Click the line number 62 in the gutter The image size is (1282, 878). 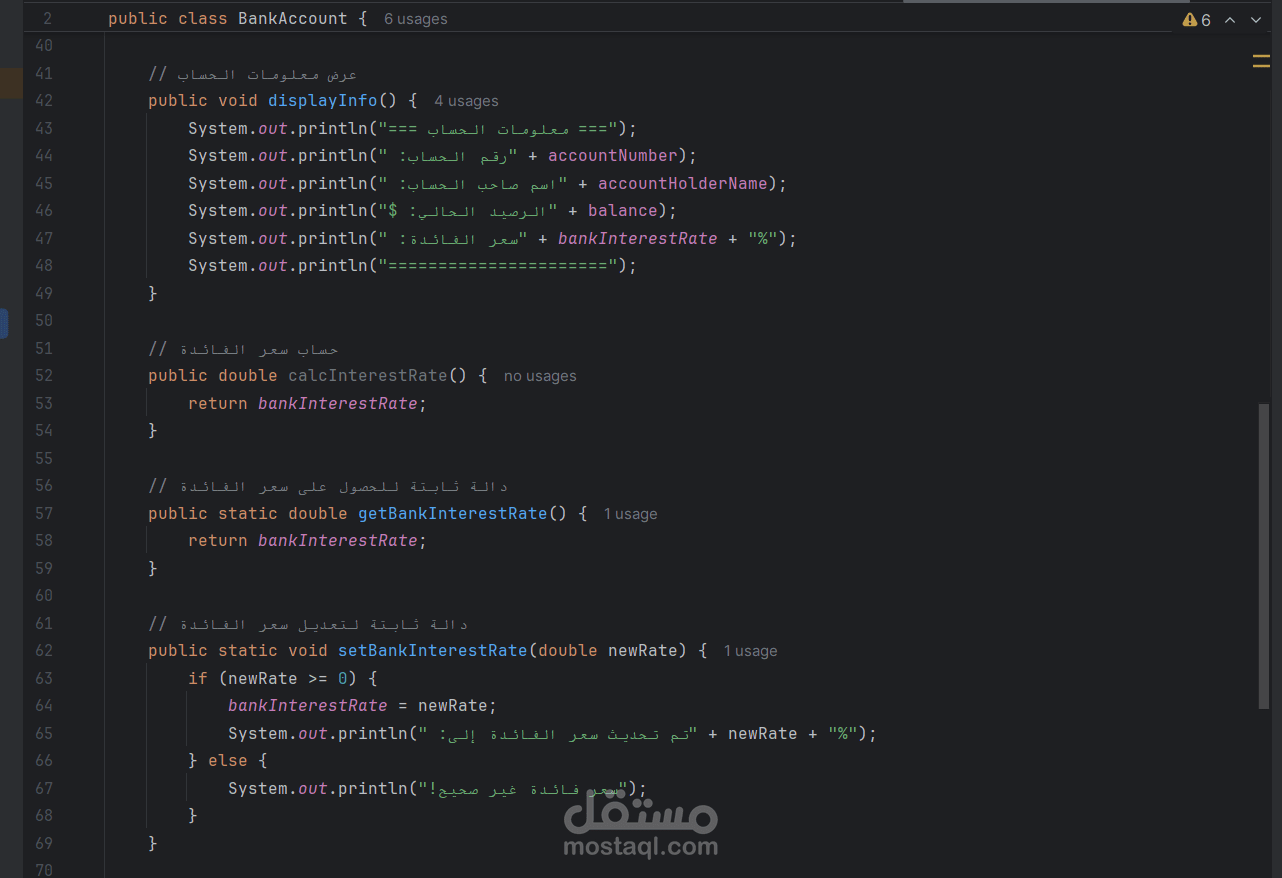click(43, 651)
